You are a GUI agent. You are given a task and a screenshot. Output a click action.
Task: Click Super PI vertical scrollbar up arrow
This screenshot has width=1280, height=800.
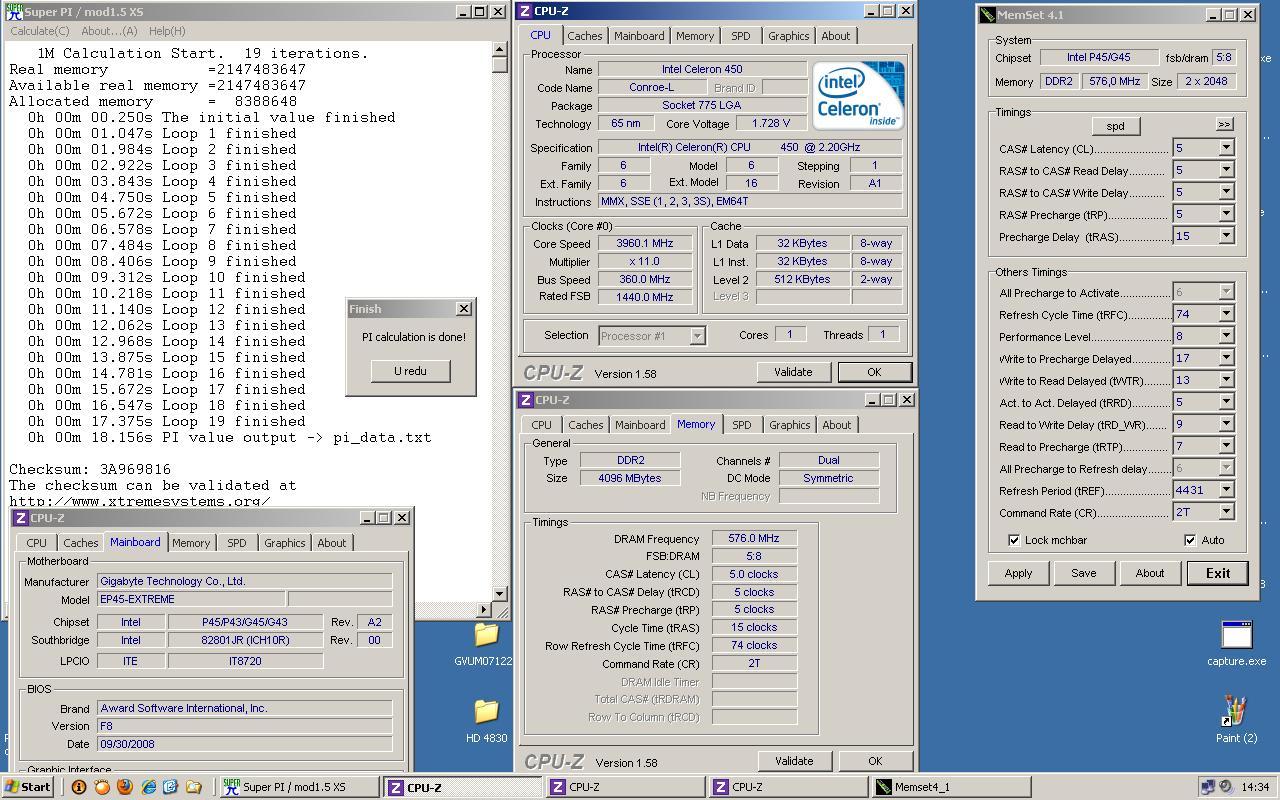tap(500, 49)
